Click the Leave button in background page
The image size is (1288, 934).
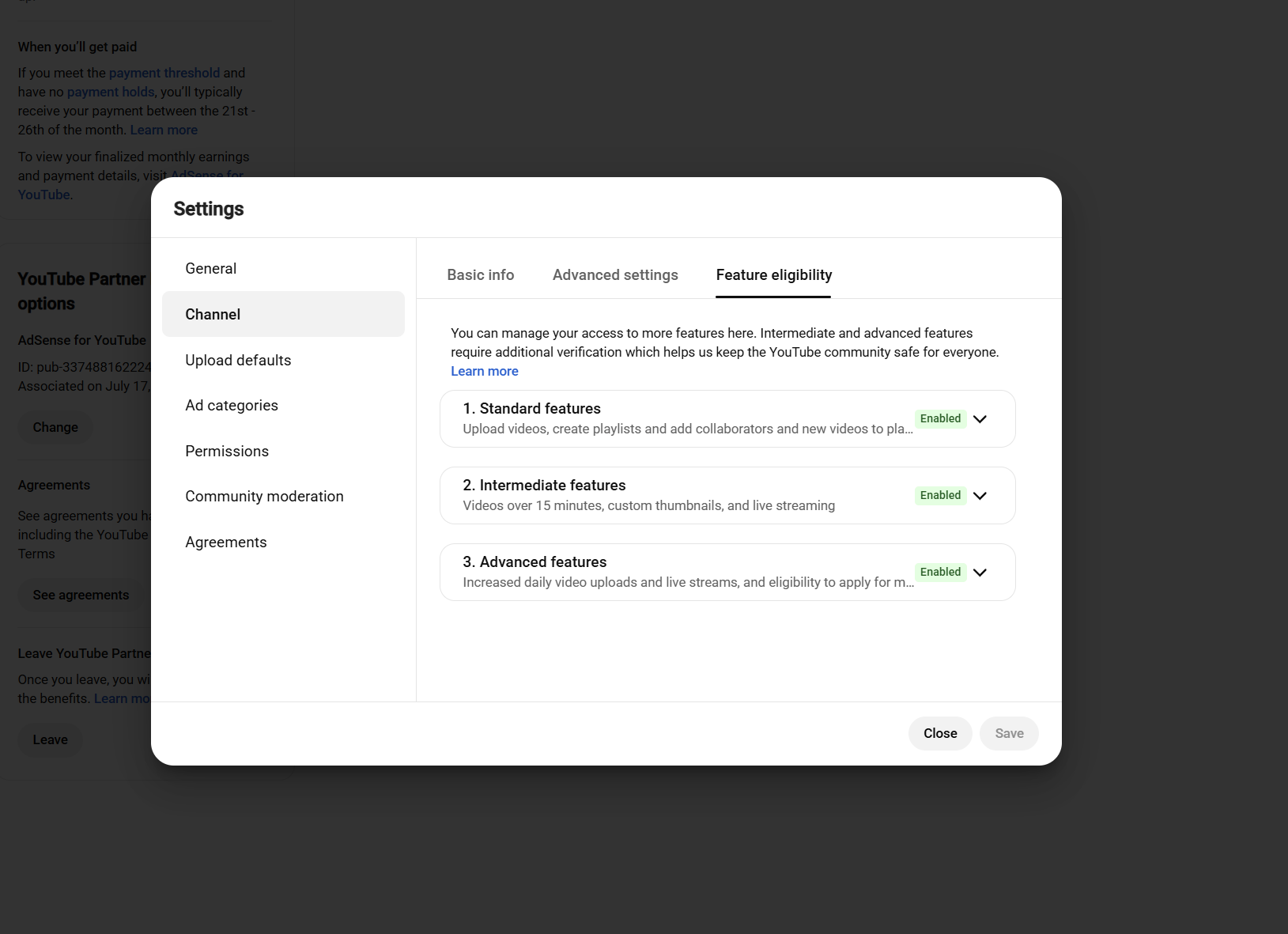click(x=50, y=739)
